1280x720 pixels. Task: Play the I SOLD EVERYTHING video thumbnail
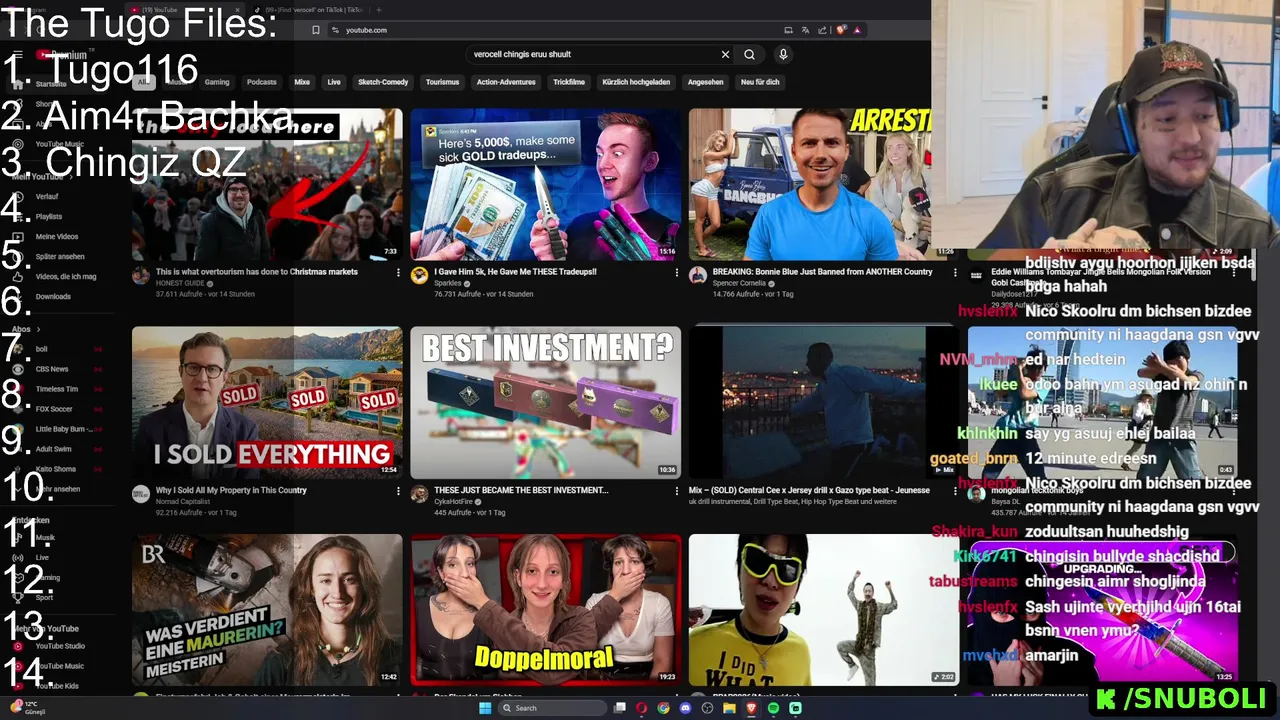[267, 402]
